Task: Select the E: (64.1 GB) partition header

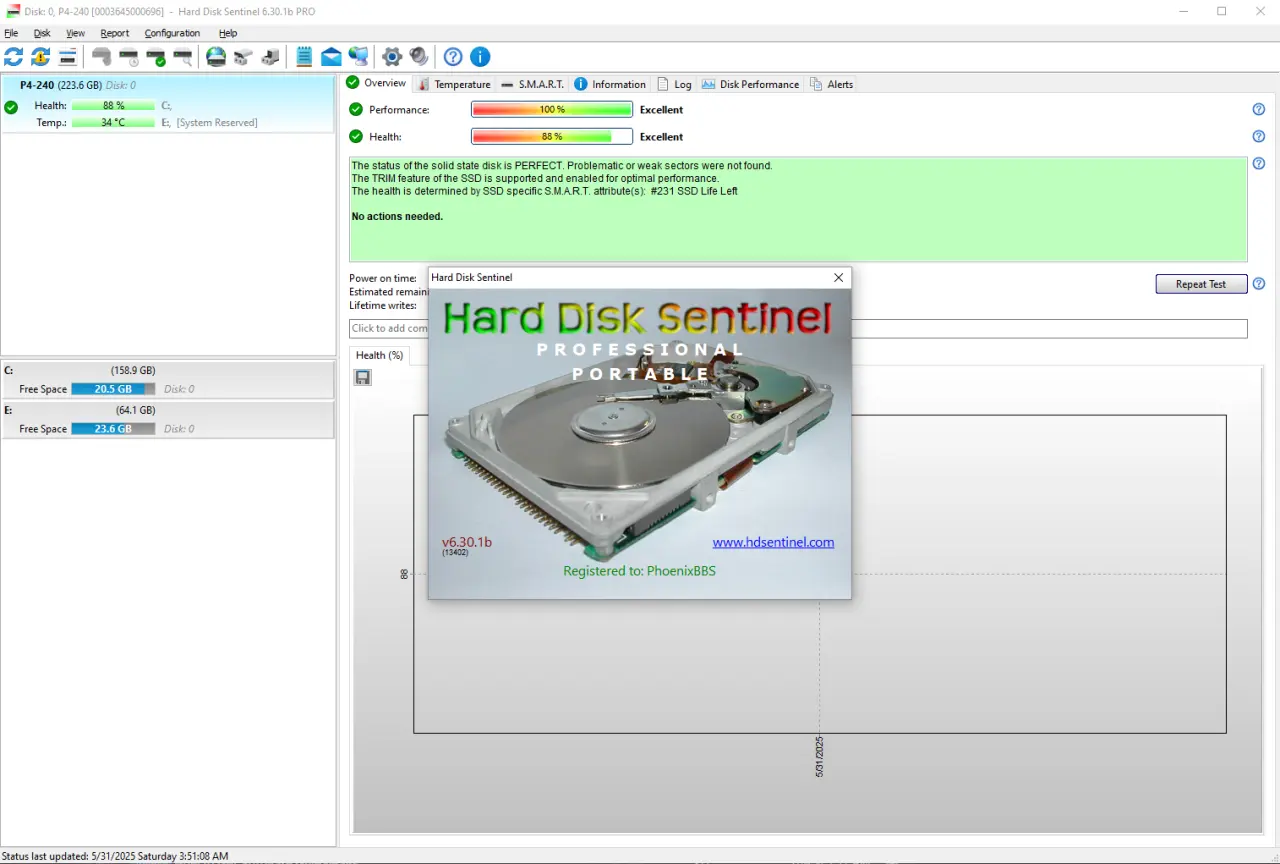Action: click(168, 409)
